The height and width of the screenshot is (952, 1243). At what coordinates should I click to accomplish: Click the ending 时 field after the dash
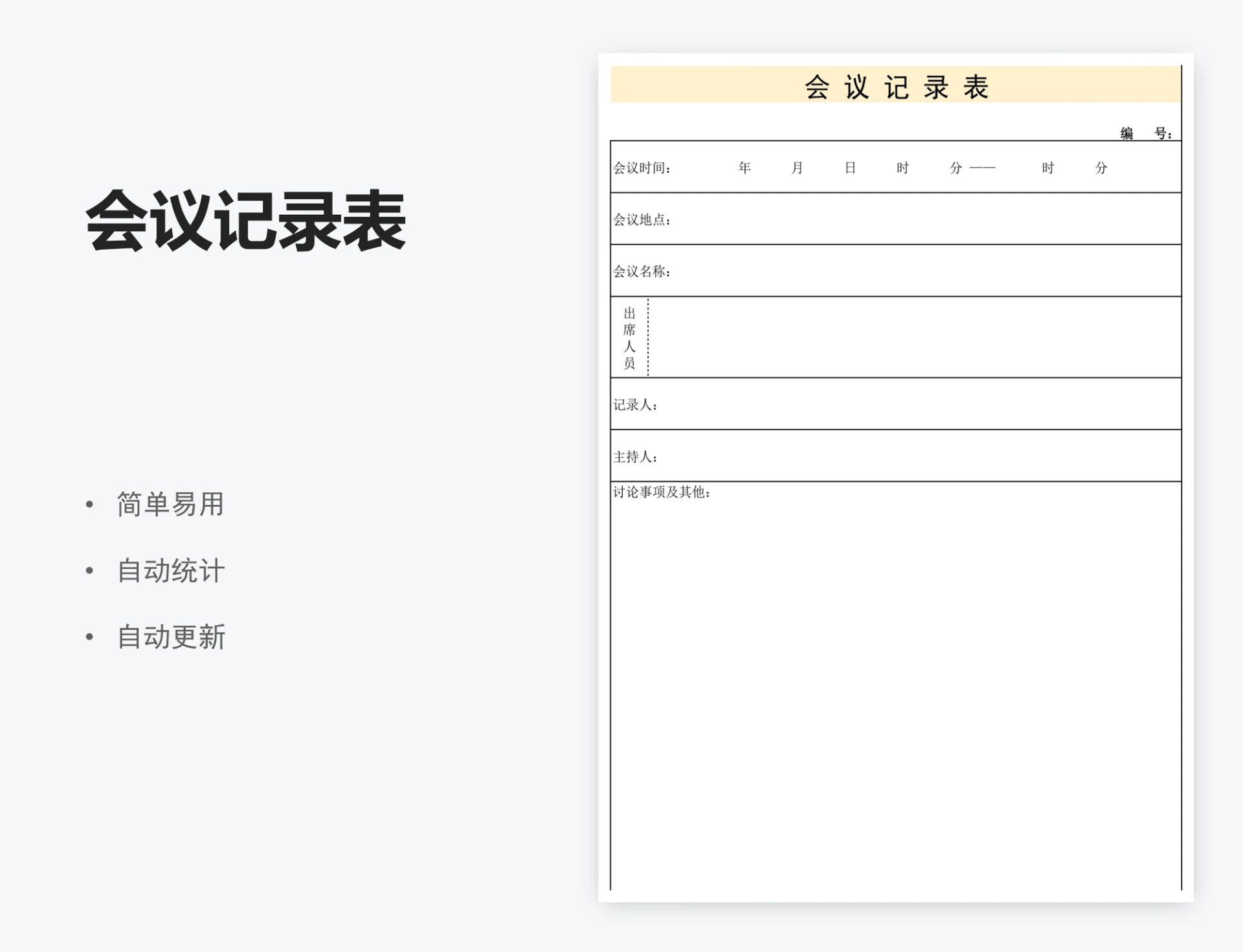[1048, 167]
